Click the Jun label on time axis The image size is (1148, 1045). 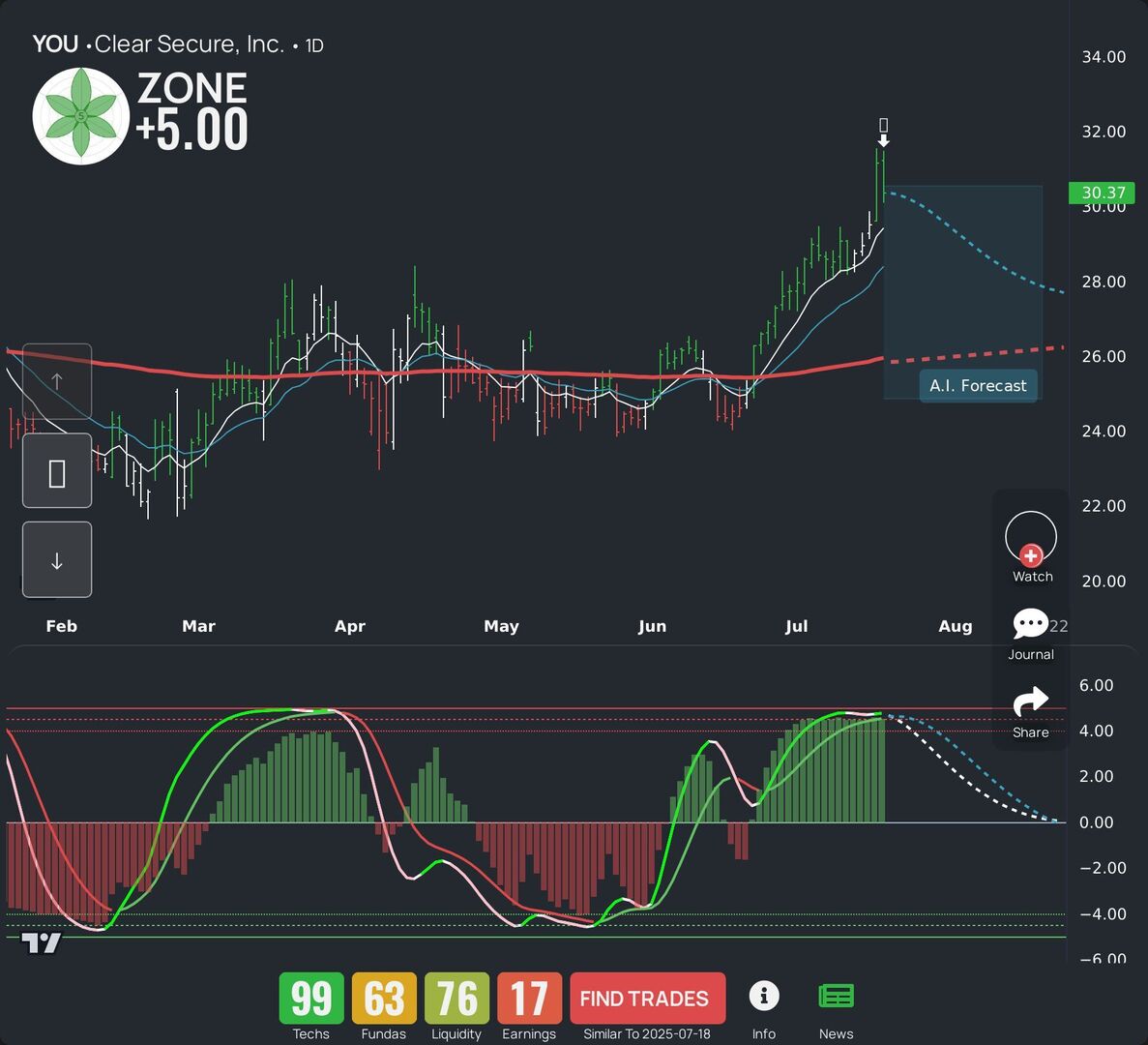(653, 626)
